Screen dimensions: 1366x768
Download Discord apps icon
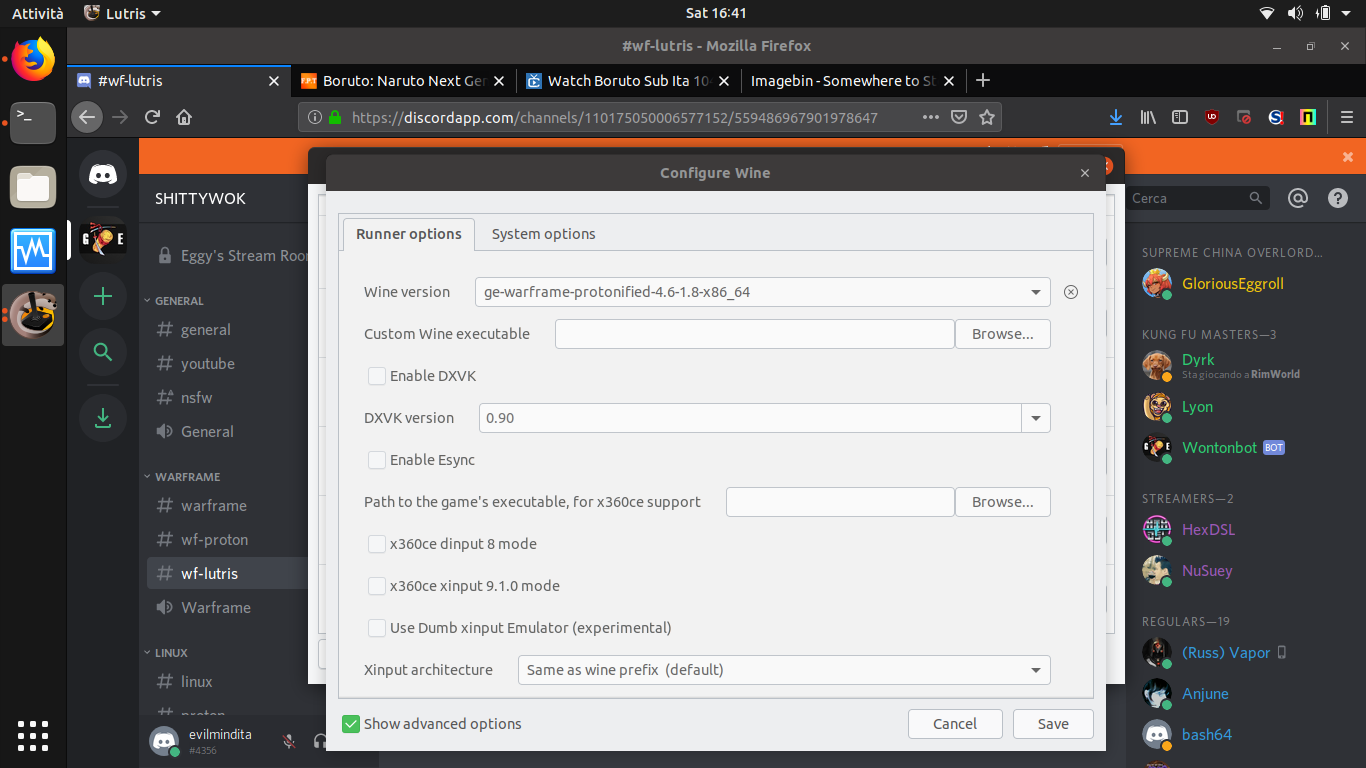pos(103,418)
